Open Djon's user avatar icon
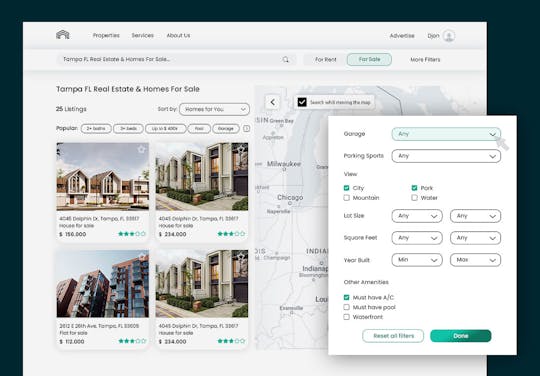Viewport: 540px width, 376px height. pos(449,35)
